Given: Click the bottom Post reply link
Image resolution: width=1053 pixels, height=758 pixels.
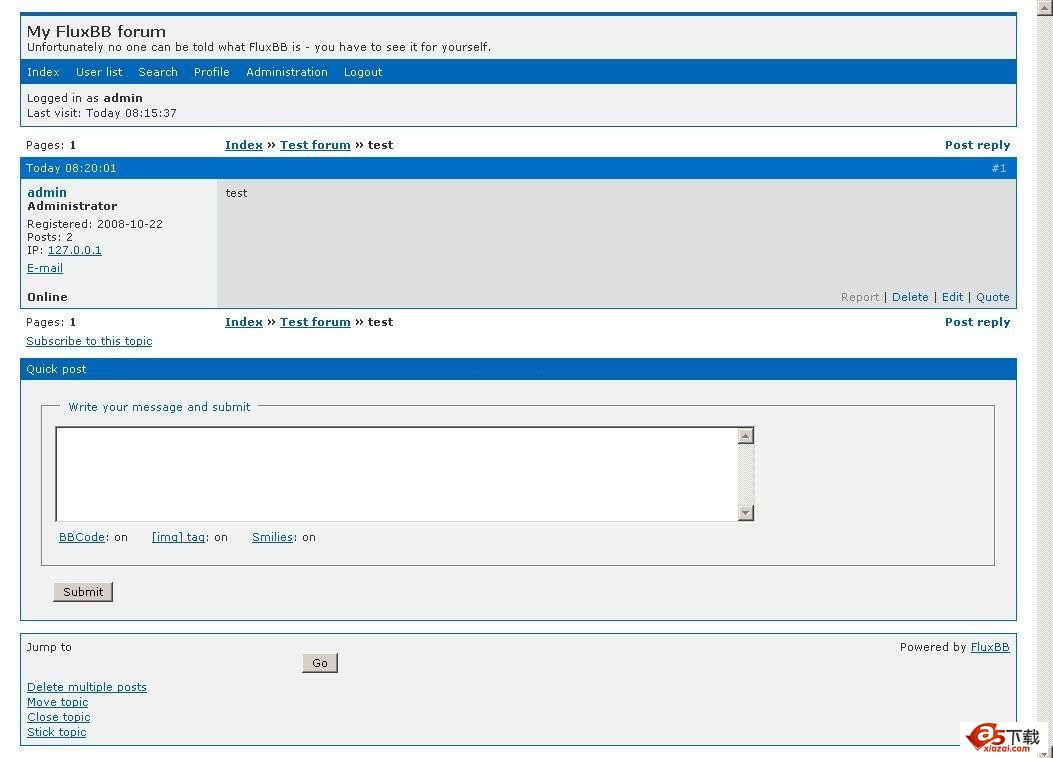Looking at the screenshot, I should [x=977, y=322].
